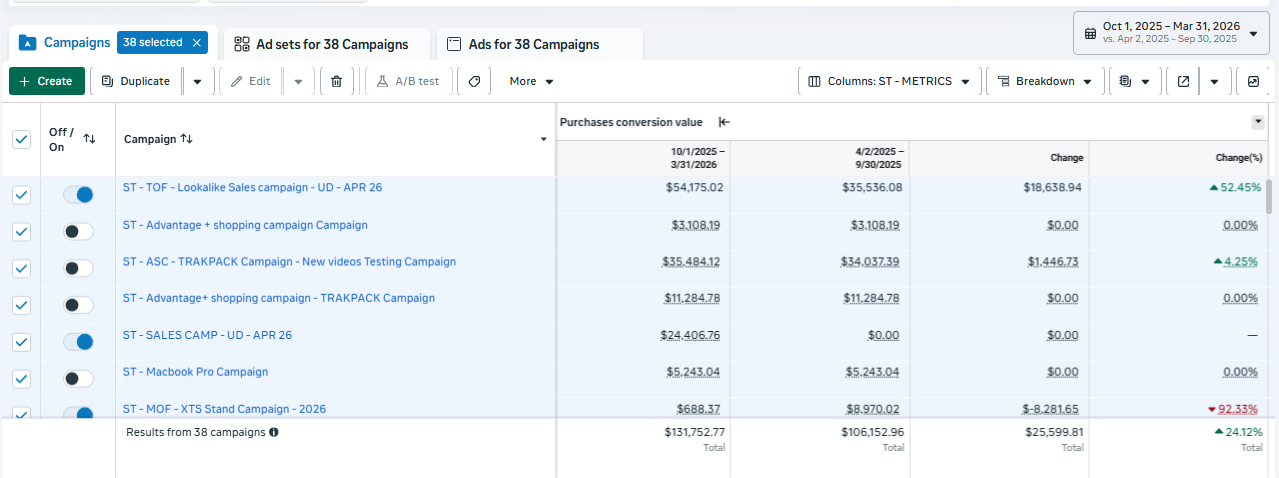This screenshot has height=478, width=1279.
Task: Click the export share icon
Action: tap(1183, 82)
